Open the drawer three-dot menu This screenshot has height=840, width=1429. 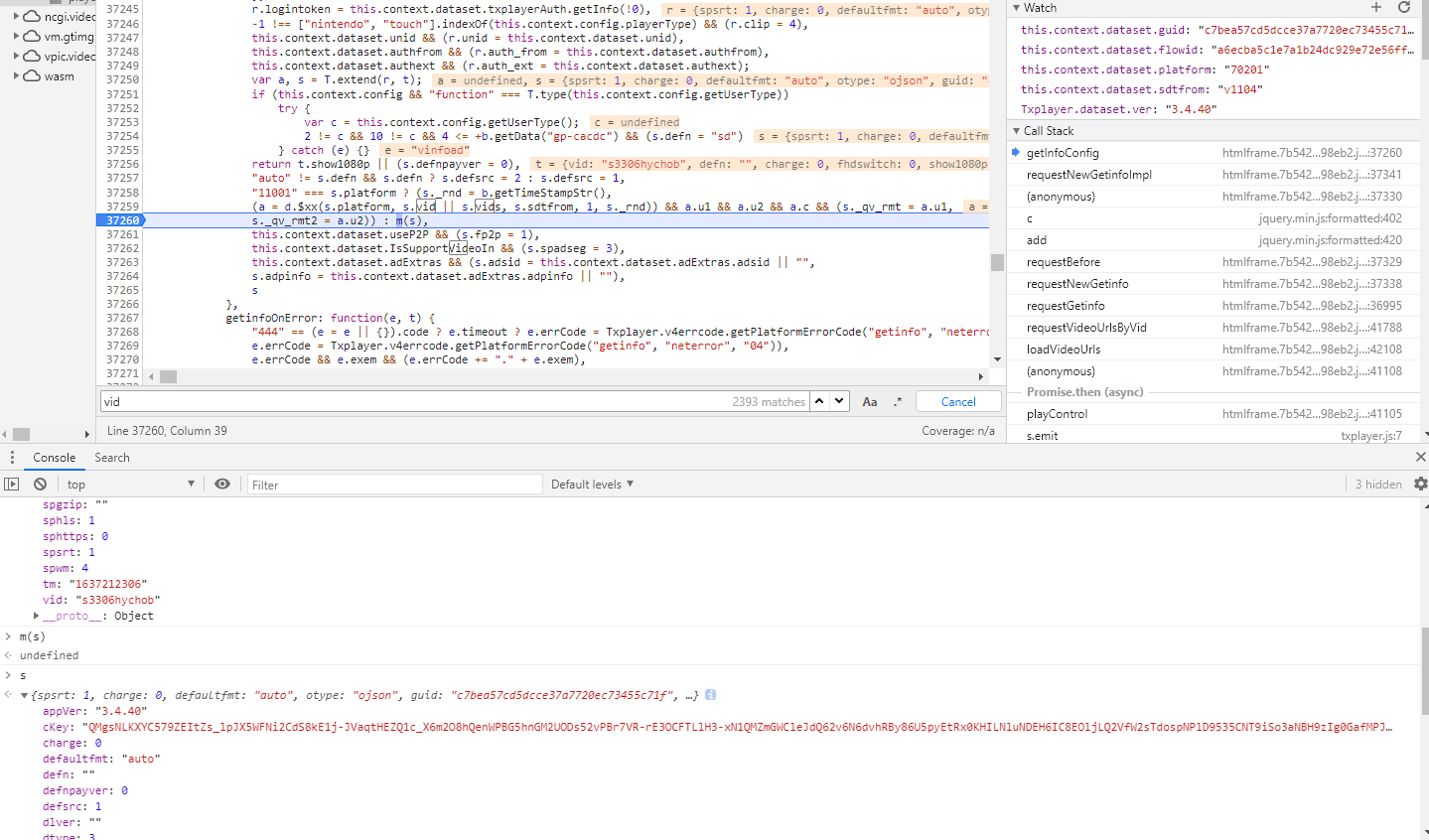(x=12, y=458)
